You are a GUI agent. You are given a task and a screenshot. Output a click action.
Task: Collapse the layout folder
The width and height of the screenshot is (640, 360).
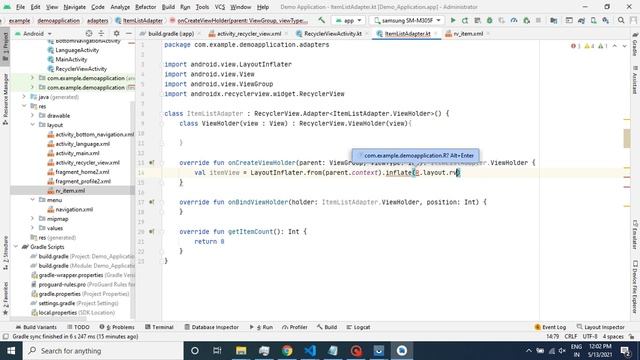click(x=32, y=125)
